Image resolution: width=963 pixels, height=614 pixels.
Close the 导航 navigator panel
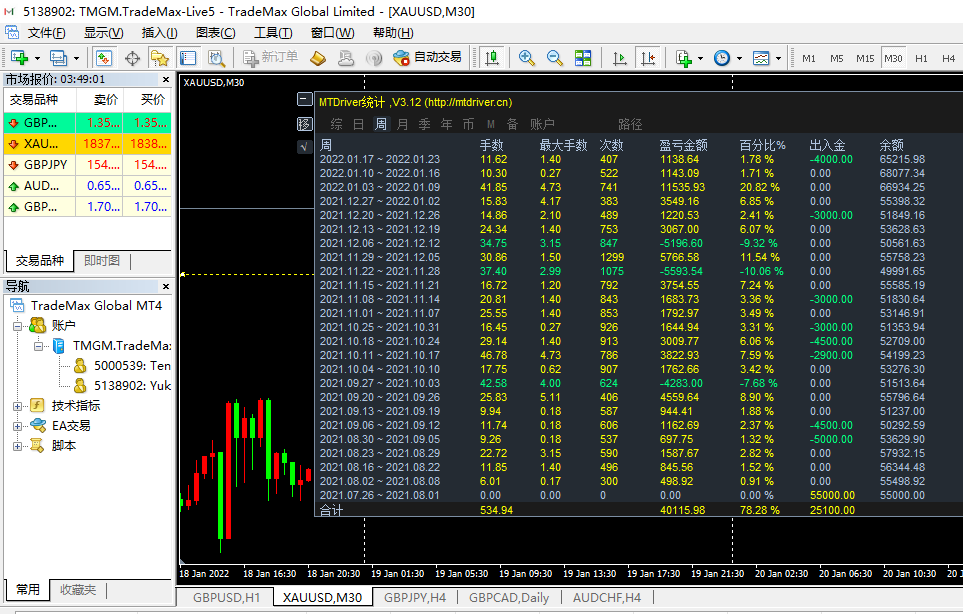(166, 286)
